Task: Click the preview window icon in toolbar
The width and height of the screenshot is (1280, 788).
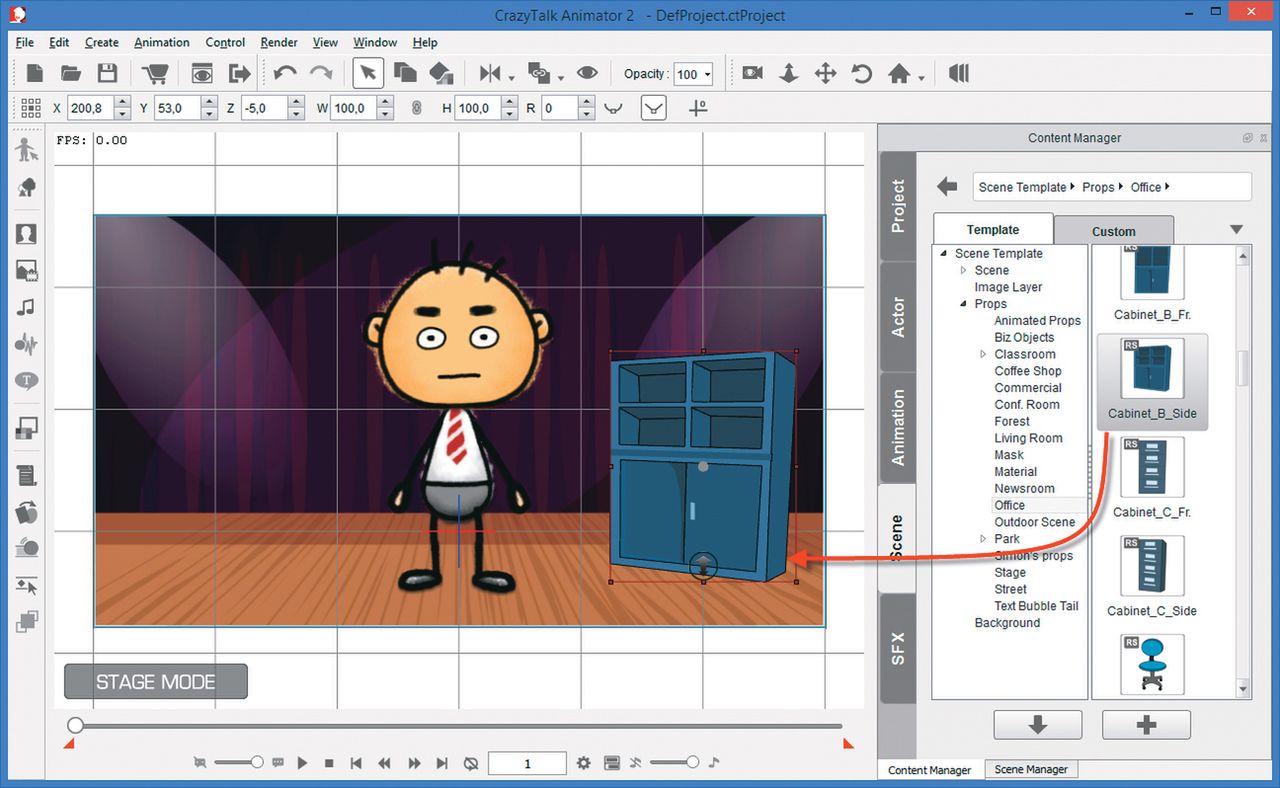Action: (202, 73)
